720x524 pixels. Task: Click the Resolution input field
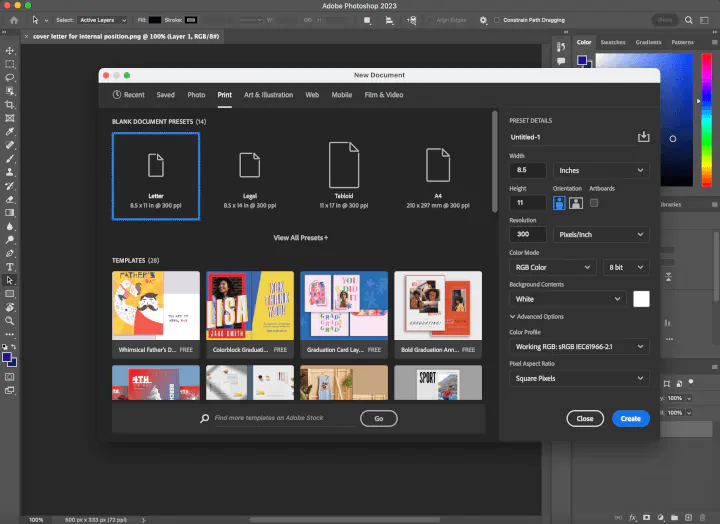pyautogui.click(x=528, y=234)
